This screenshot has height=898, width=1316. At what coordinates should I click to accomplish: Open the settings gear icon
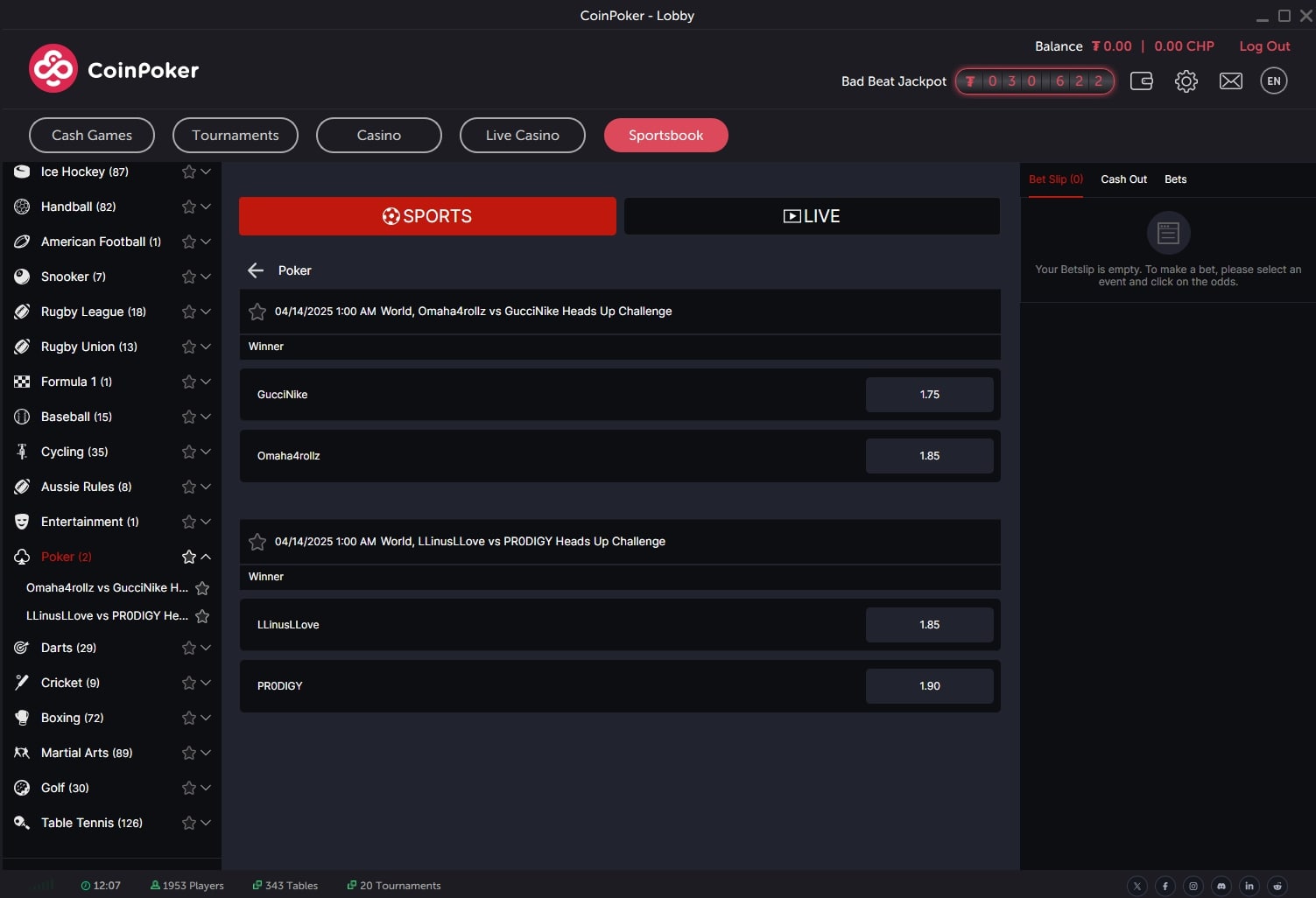pyautogui.click(x=1186, y=81)
